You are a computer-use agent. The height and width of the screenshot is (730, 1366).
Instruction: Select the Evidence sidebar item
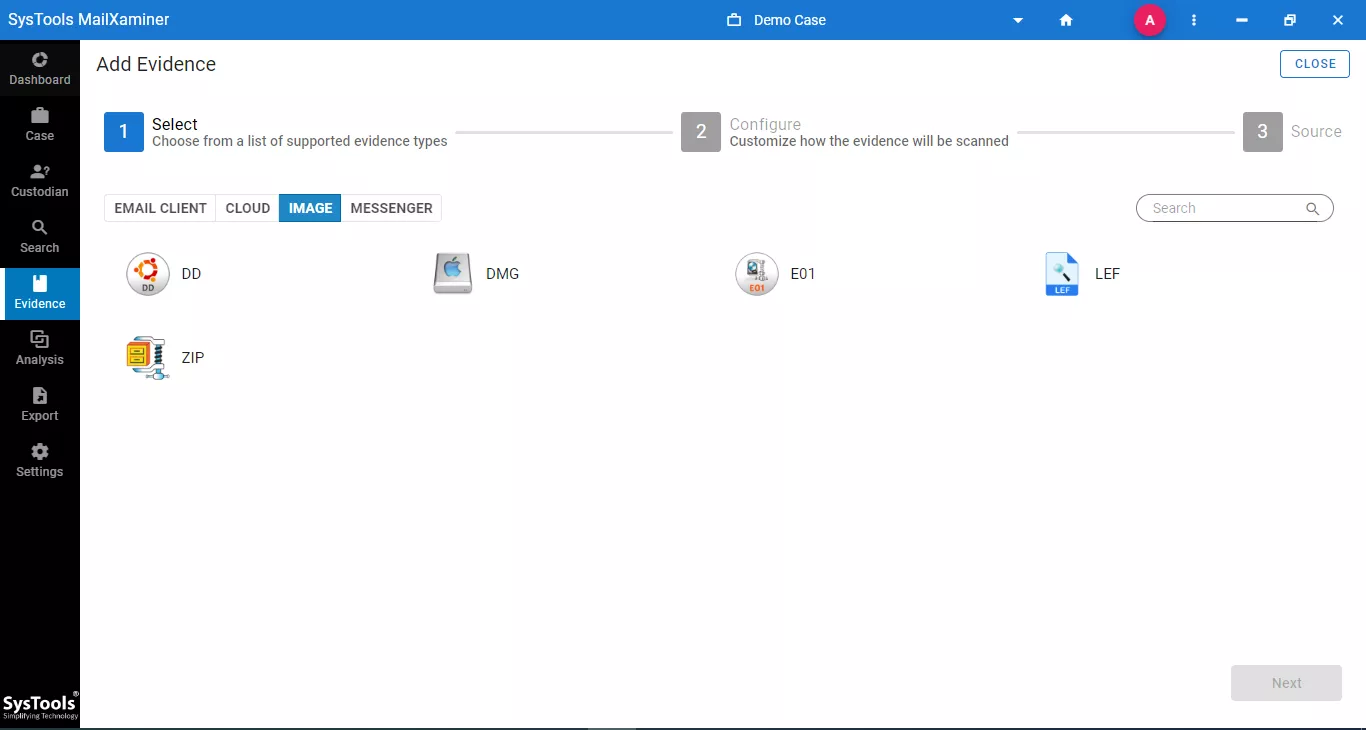coord(40,292)
